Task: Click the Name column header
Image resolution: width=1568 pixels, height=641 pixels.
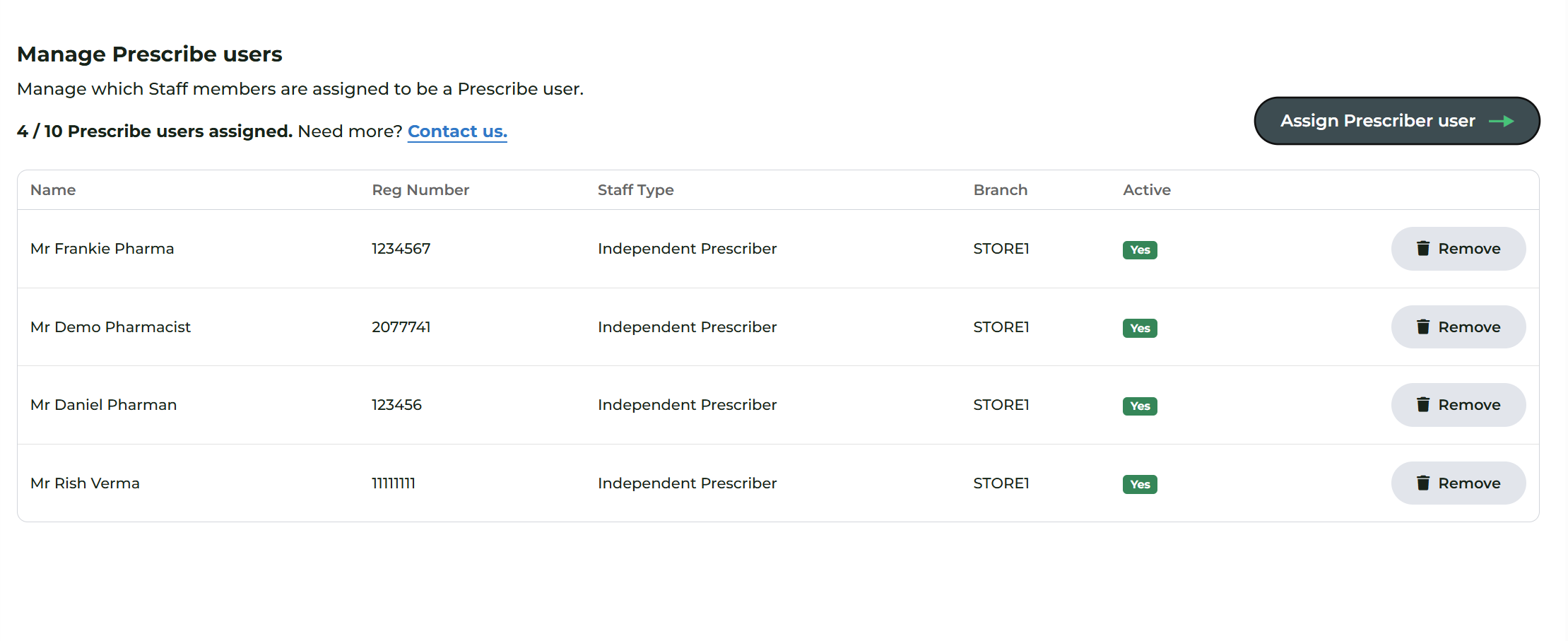Action: [x=53, y=190]
